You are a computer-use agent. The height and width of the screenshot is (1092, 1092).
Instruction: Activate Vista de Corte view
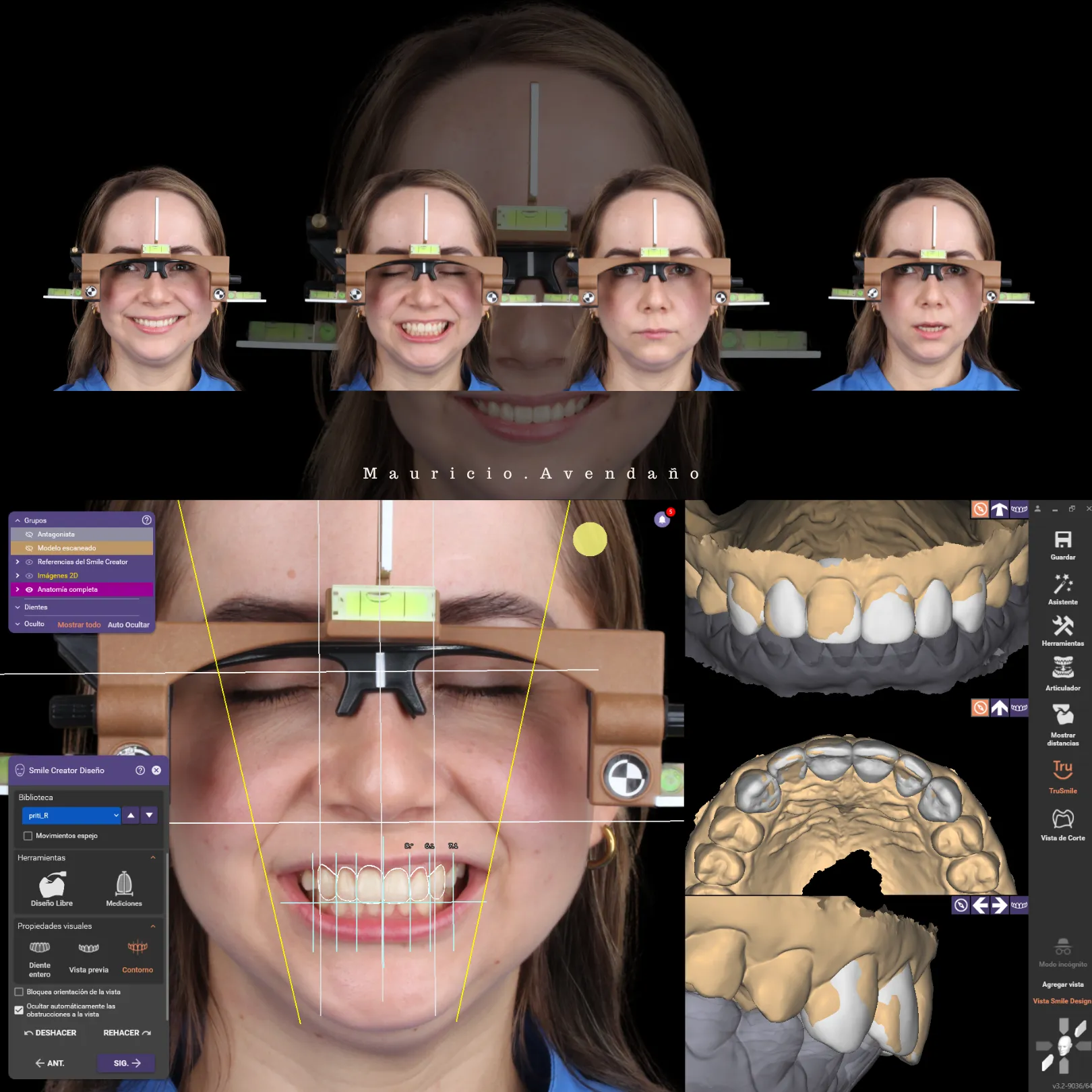coord(1062,819)
